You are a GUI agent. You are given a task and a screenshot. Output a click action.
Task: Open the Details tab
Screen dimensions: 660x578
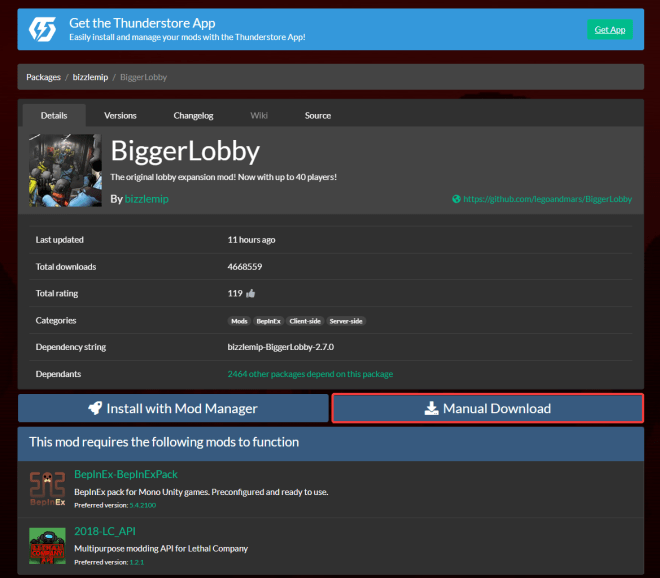54,115
